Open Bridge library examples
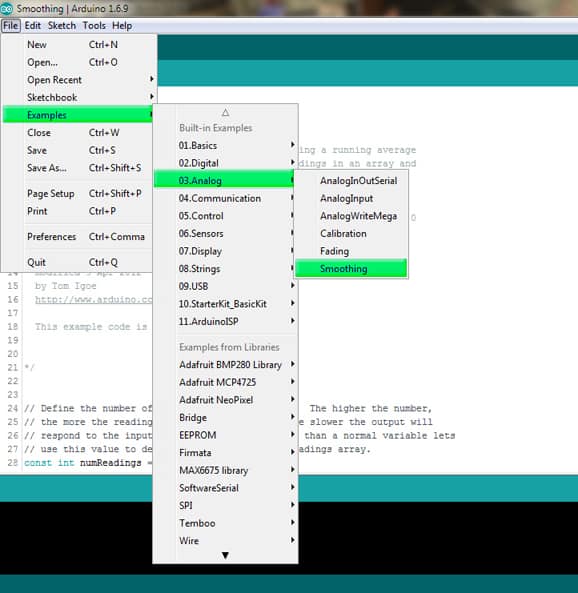The width and height of the screenshot is (578, 593). (225, 418)
